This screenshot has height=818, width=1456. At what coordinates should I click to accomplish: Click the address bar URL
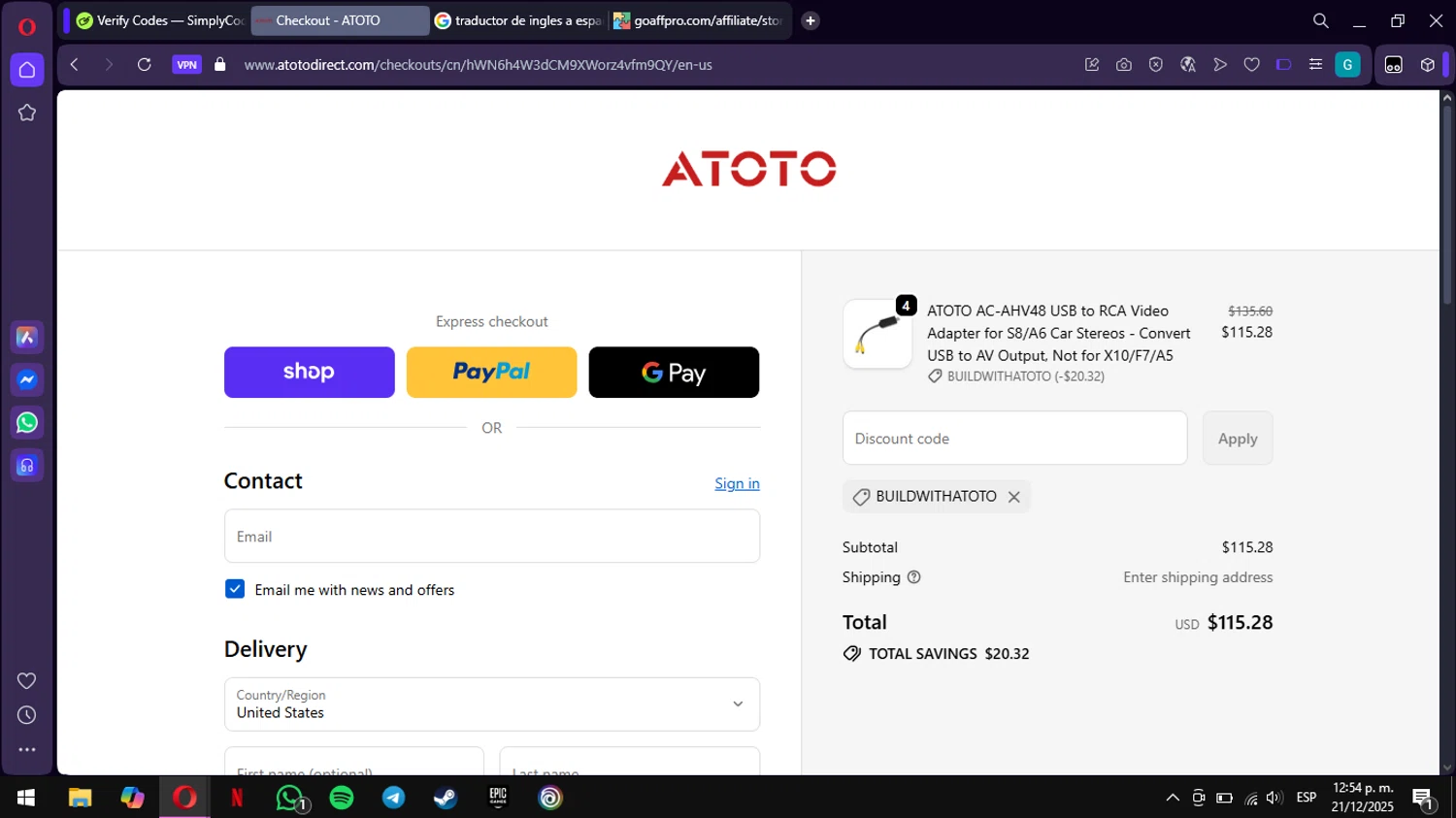coord(479,65)
